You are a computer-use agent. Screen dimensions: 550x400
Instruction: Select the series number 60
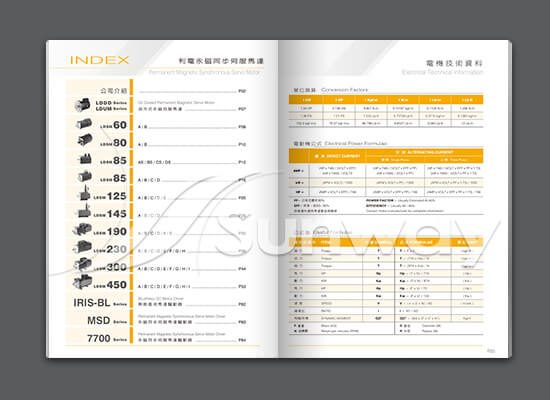120,125
